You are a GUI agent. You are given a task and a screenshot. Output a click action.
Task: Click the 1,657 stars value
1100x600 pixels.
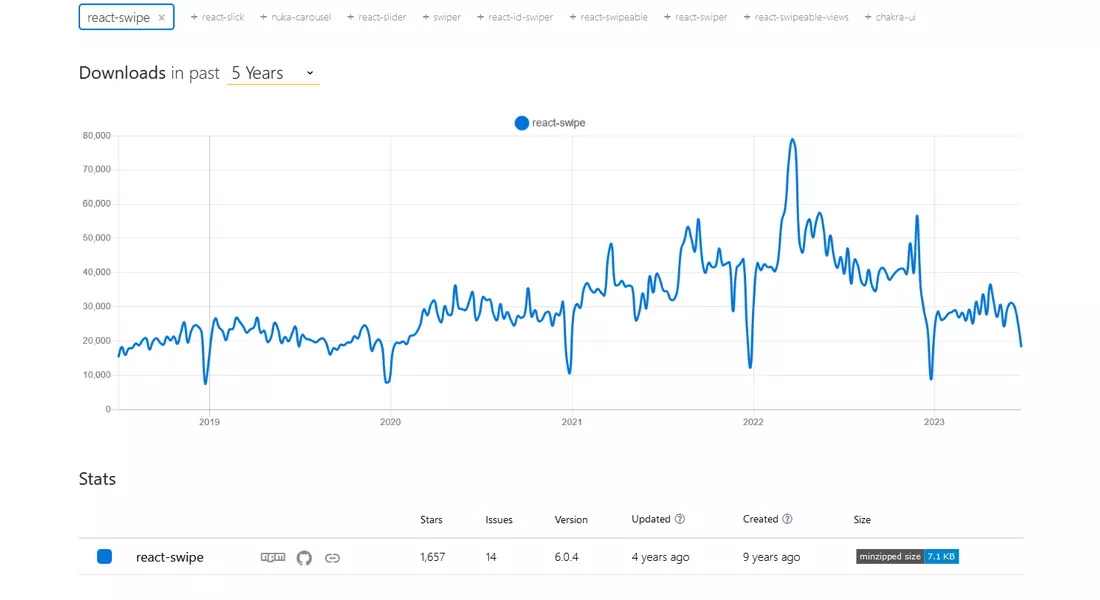[433, 557]
